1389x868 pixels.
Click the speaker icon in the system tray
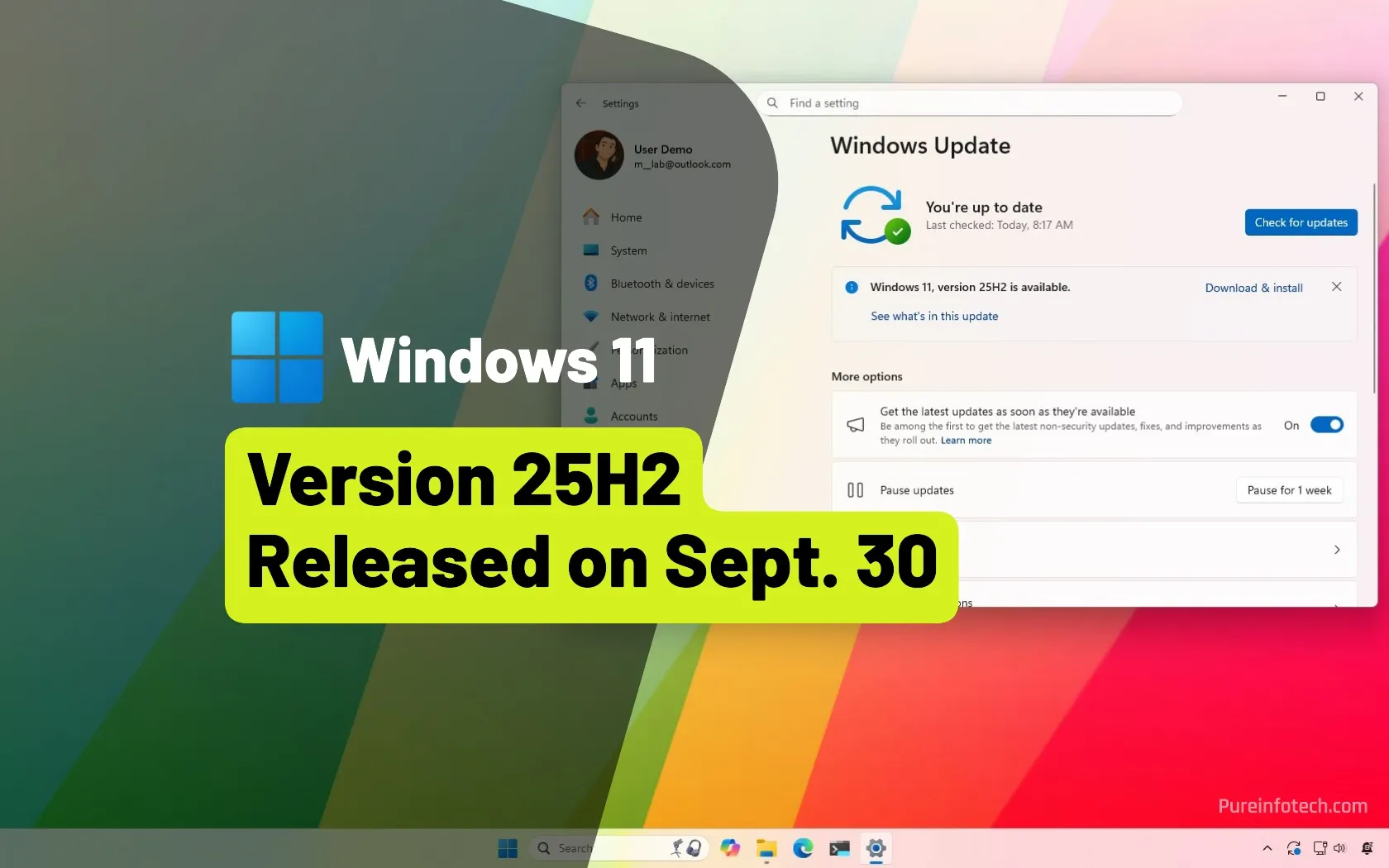1340,848
